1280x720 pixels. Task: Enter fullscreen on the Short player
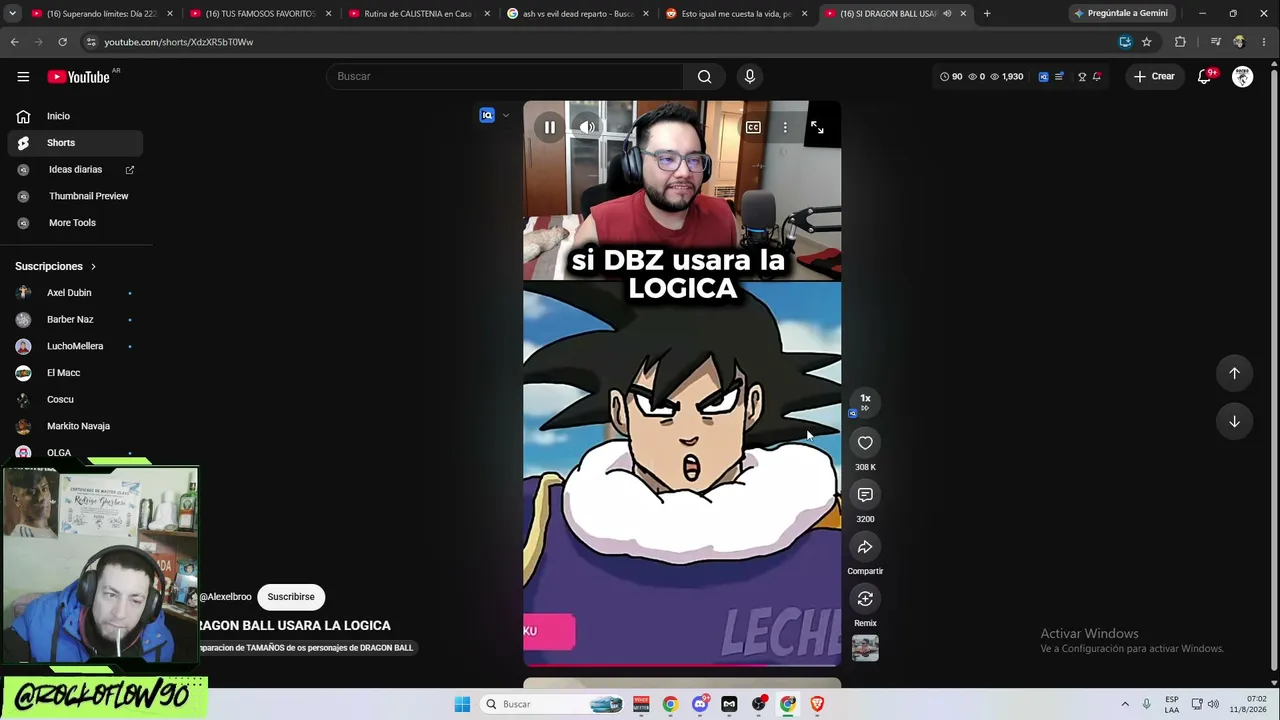point(817,128)
